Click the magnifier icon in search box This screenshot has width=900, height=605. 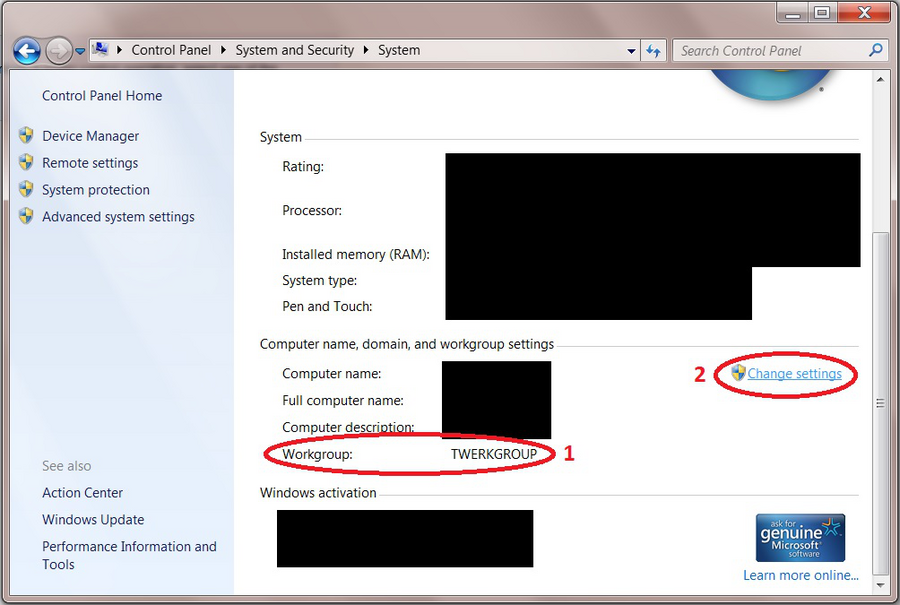[876, 50]
